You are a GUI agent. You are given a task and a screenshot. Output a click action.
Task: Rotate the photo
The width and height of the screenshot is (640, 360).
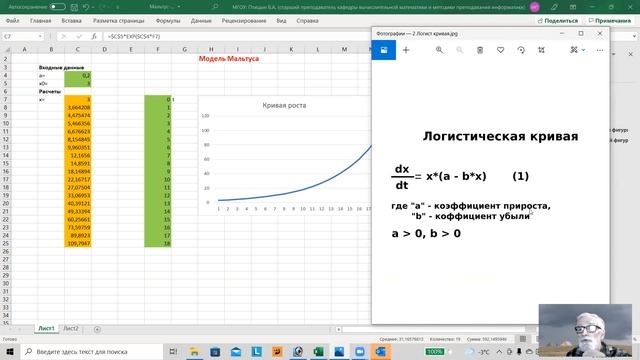(x=521, y=50)
